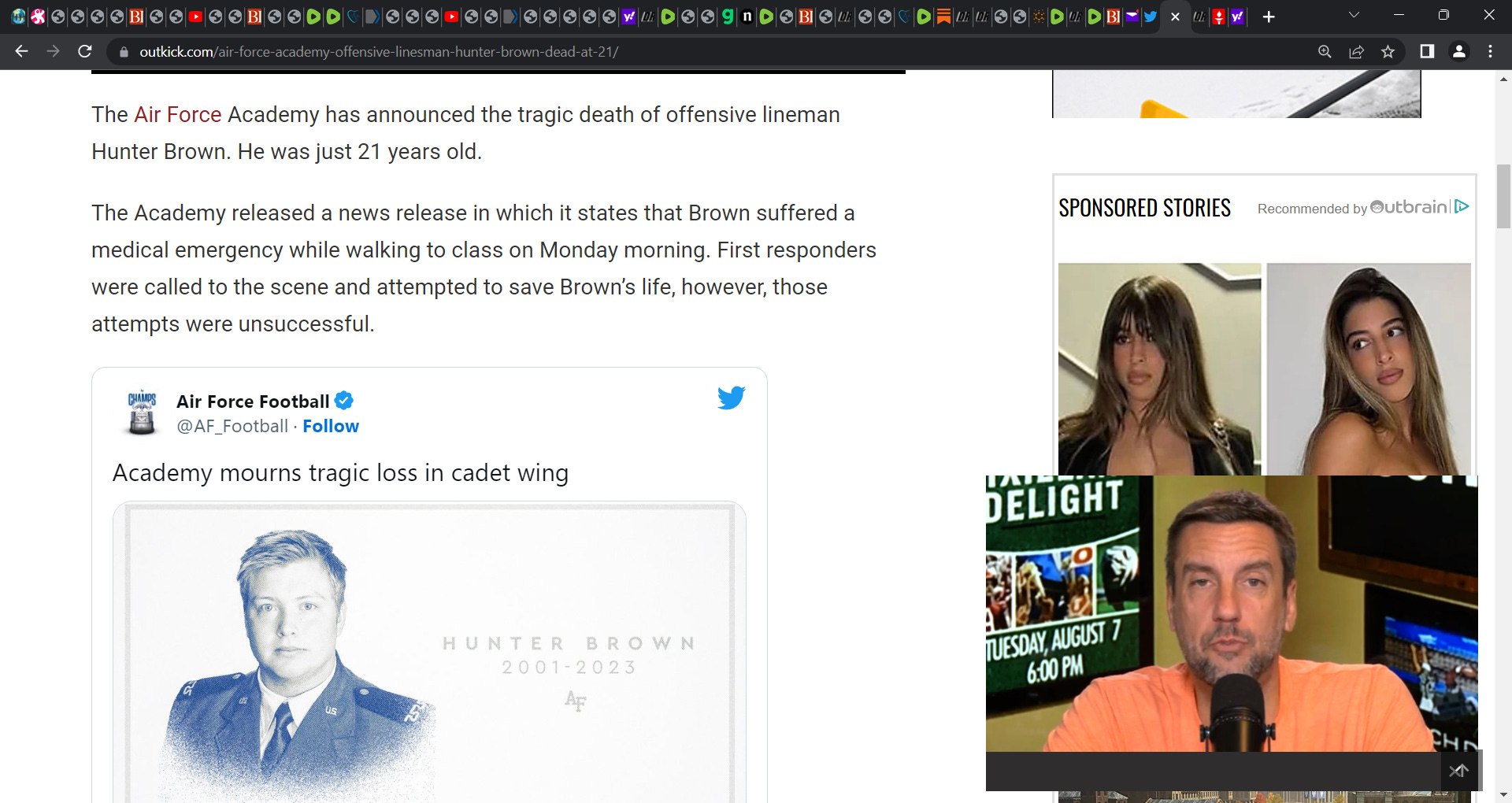The width and height of the screenshot is (1512, 803).
Task: Click the scrollbar up arrow
Action: tap(1503, 79)
